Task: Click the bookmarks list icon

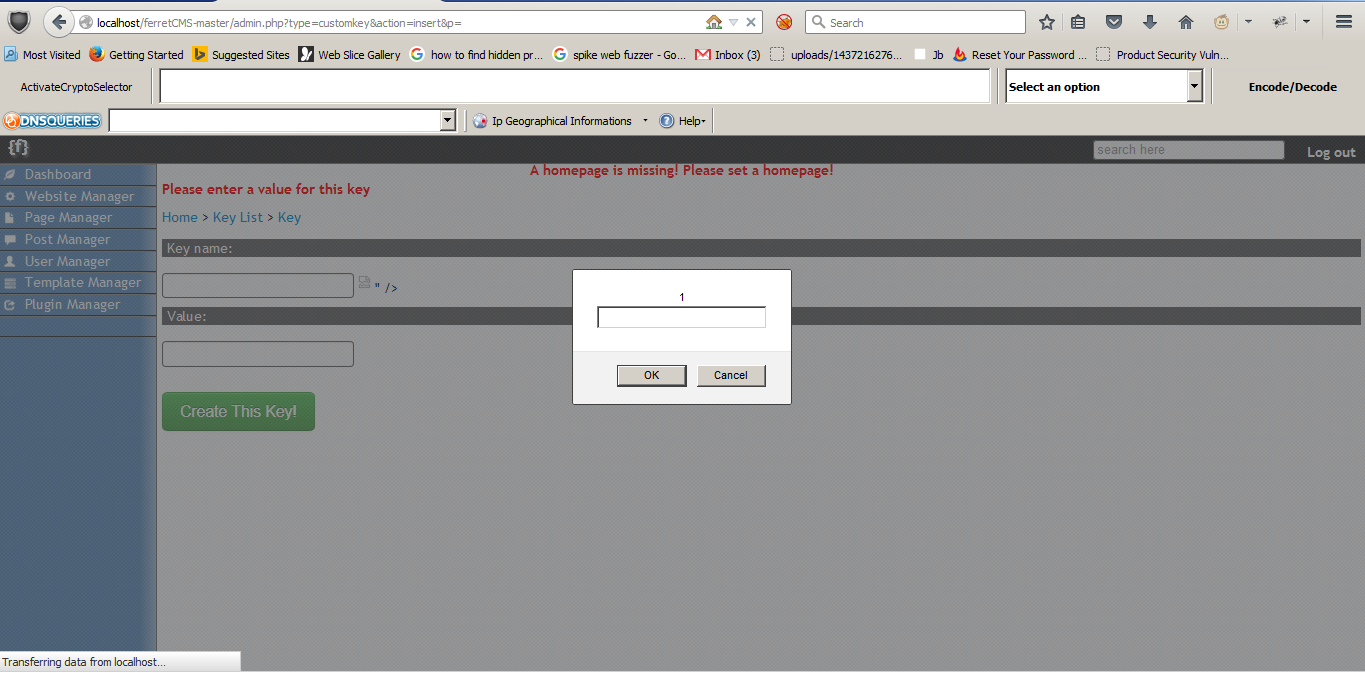Action: pos(1078,22)
